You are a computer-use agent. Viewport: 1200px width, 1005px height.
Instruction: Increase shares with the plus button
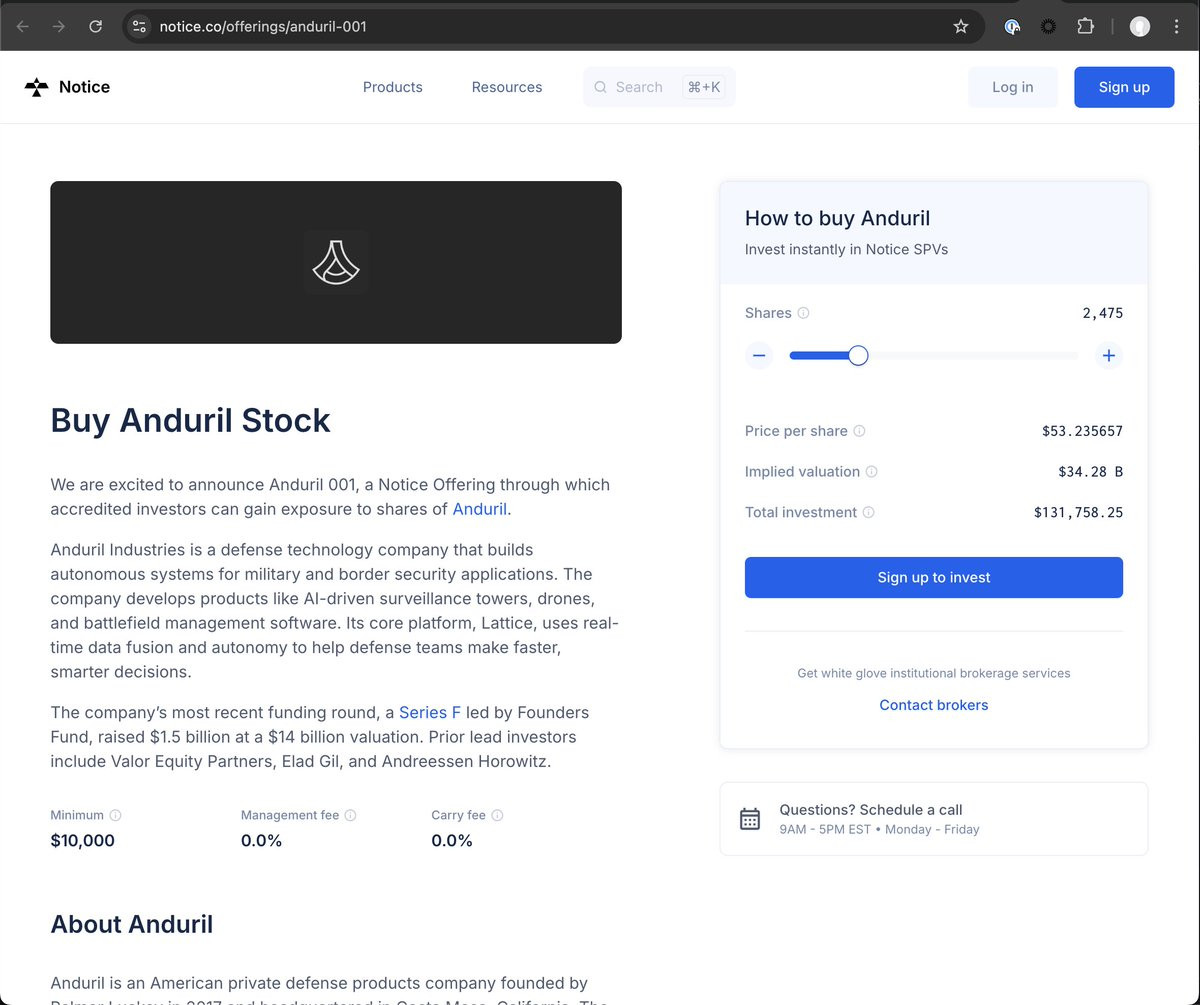[1108, 355]
